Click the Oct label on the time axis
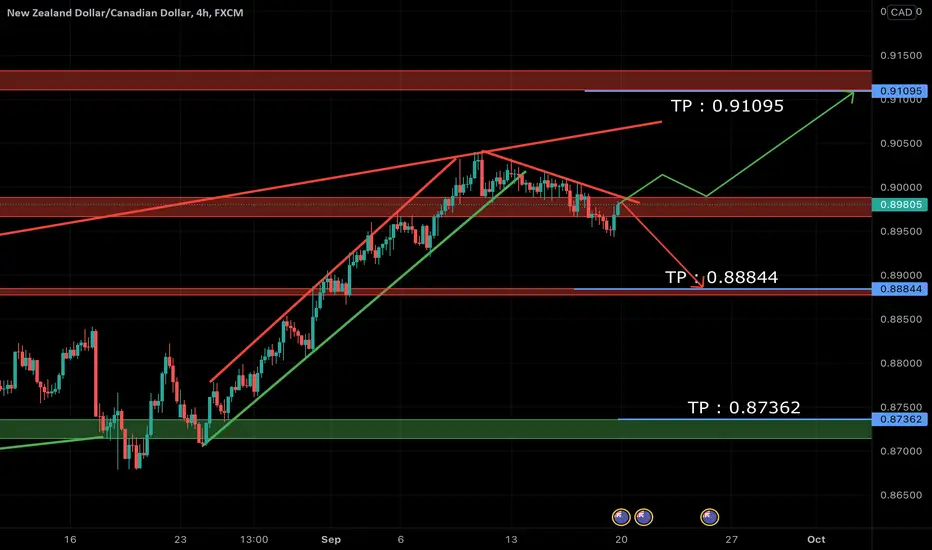This screenshot has width=932, height=550. click(x=816, y=539)
